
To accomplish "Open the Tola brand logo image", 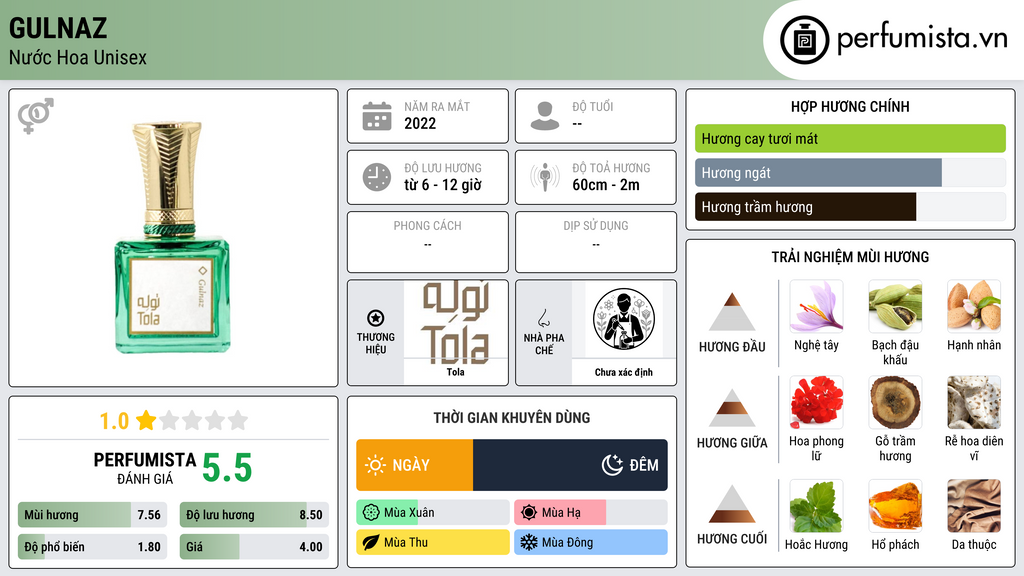I will pos(456,323).
